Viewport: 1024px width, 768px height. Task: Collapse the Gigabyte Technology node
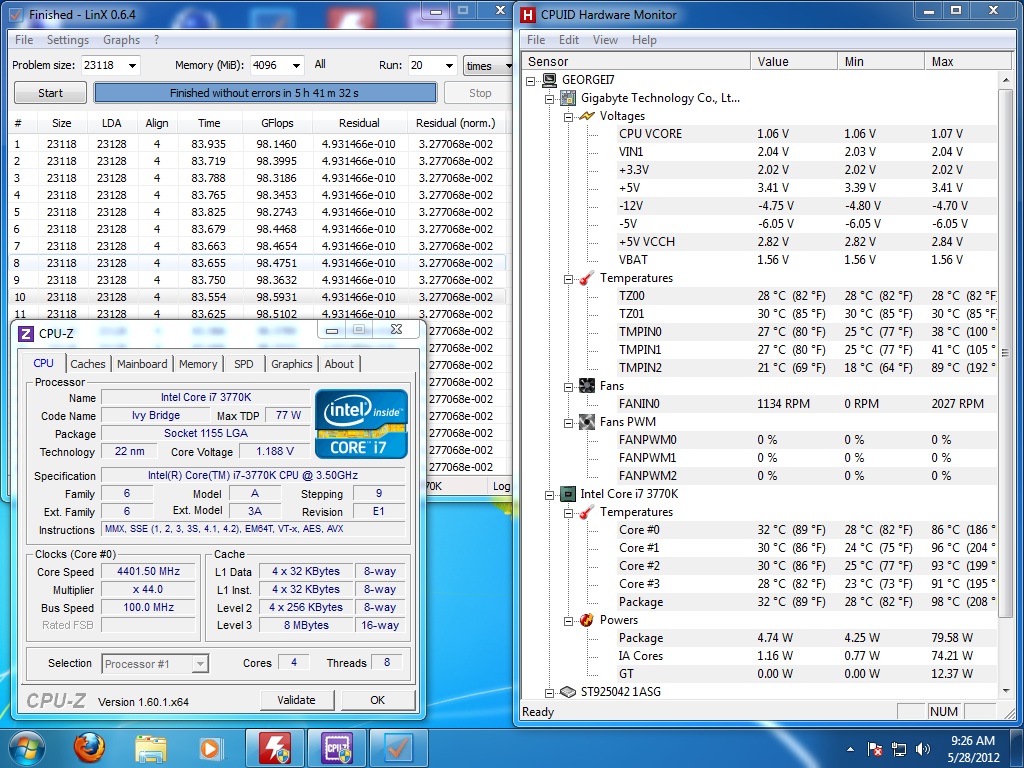click(x=550, y=99)
